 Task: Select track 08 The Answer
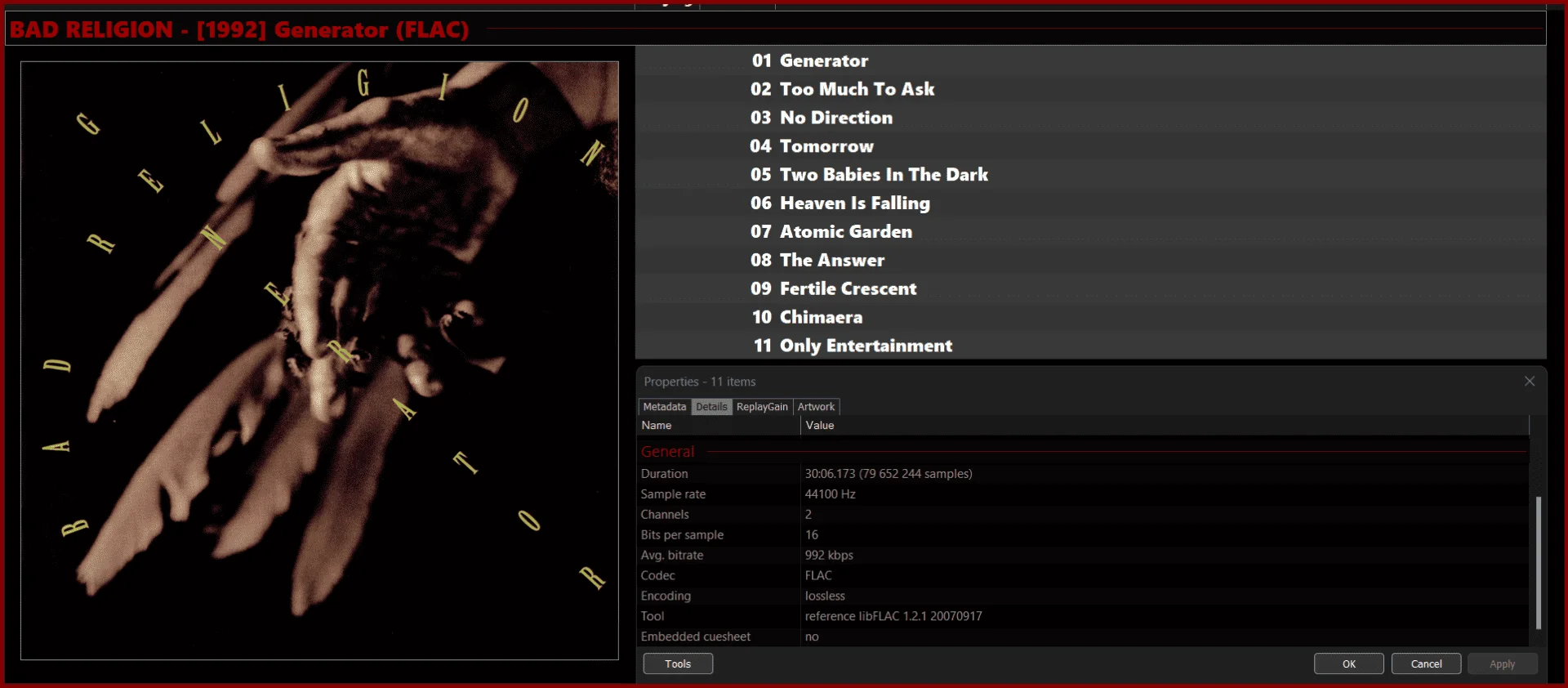1091,260
